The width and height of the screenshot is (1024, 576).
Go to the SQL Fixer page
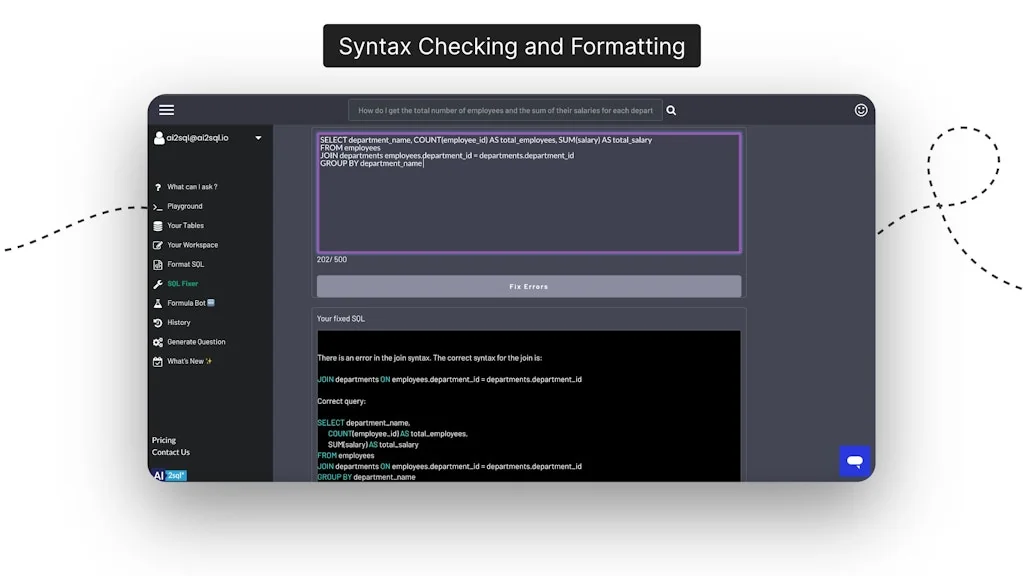point(182,284)
